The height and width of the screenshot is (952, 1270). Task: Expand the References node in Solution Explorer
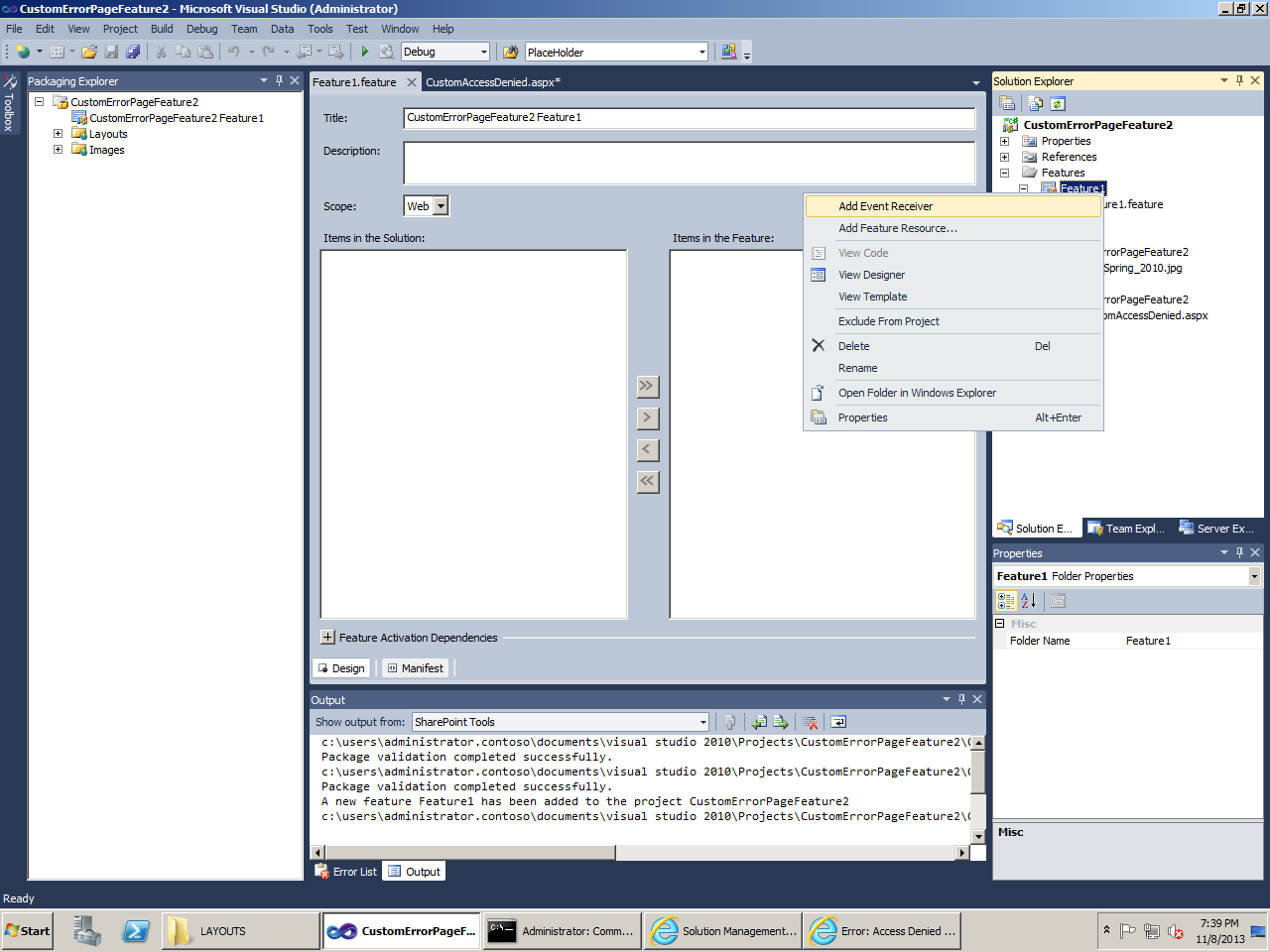1004,157
